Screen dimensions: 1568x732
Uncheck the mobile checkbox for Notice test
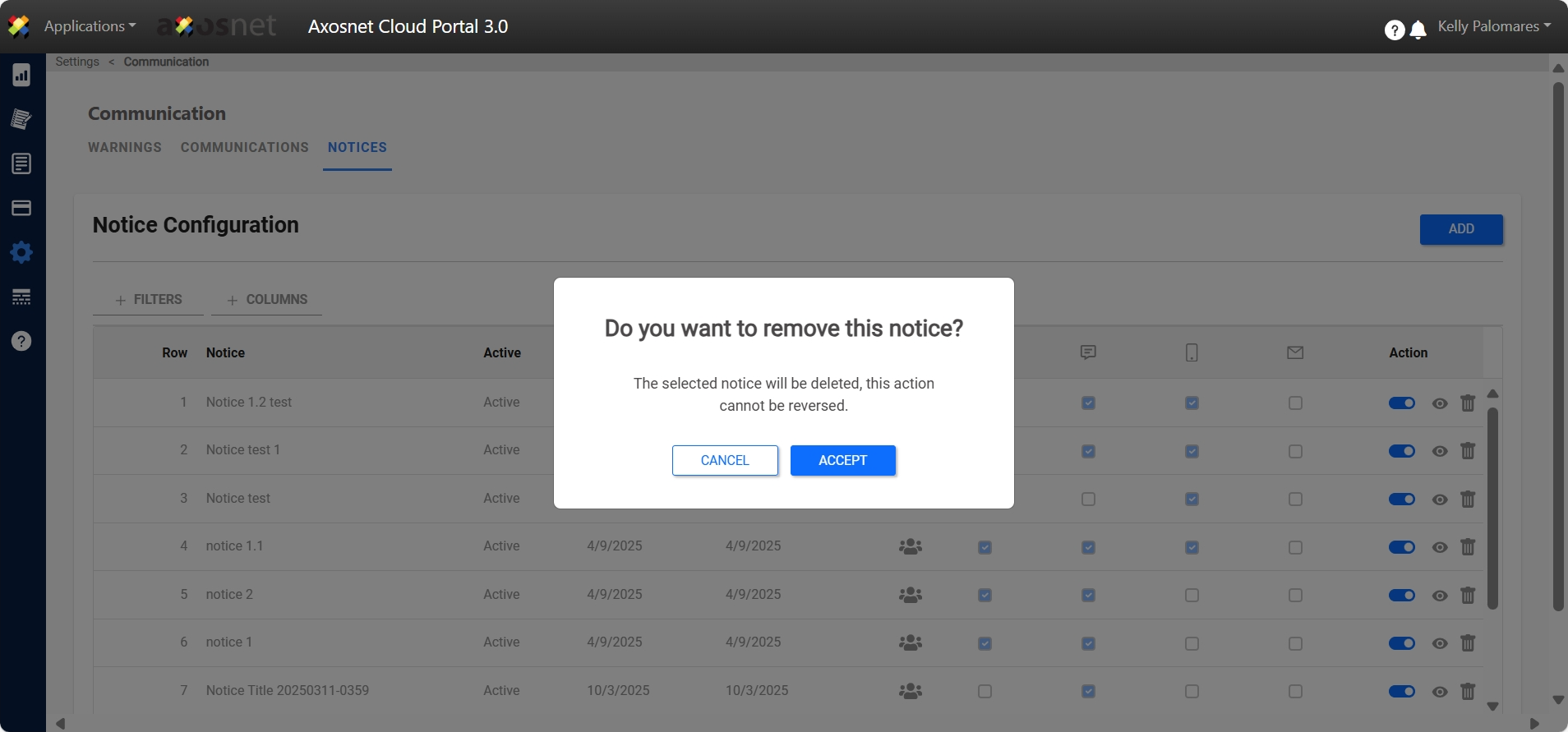tap(1192, 500)
